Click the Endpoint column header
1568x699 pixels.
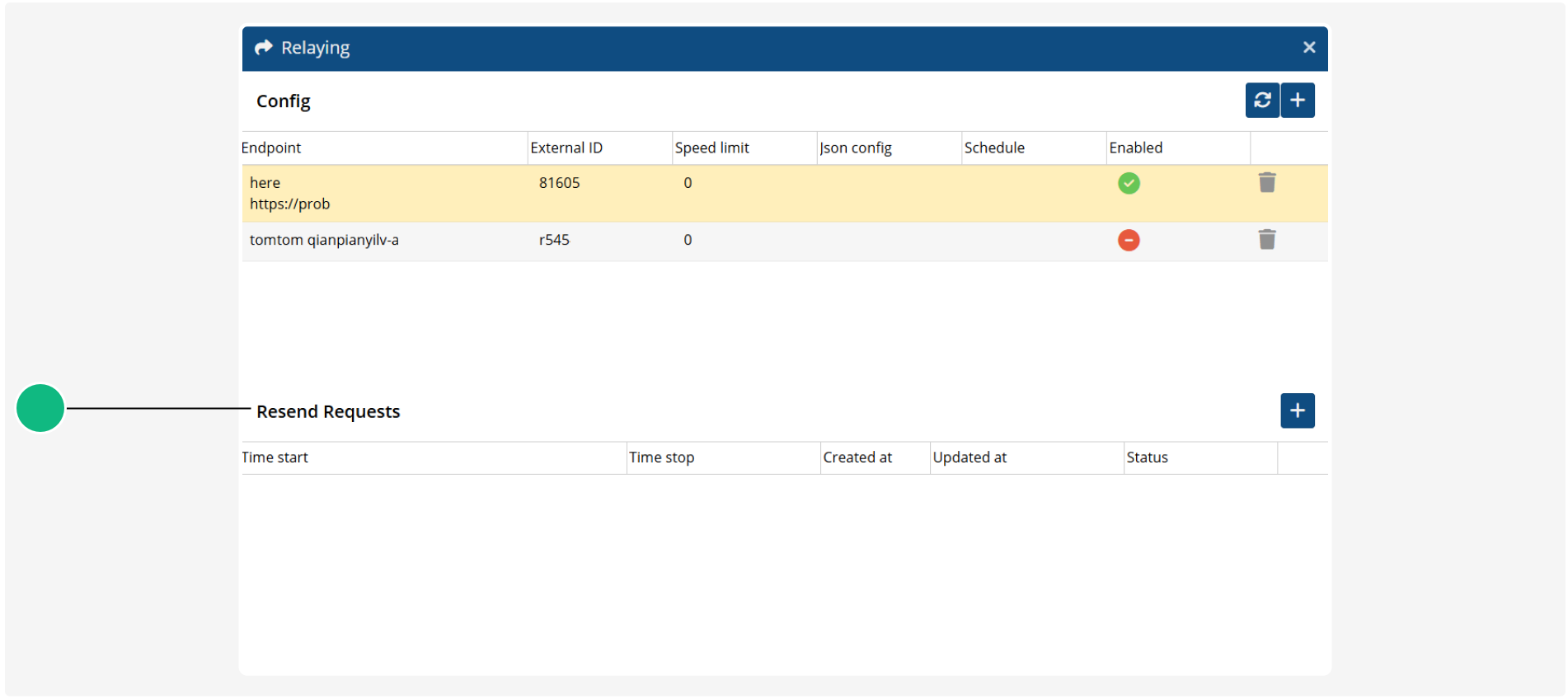[271, 148]
